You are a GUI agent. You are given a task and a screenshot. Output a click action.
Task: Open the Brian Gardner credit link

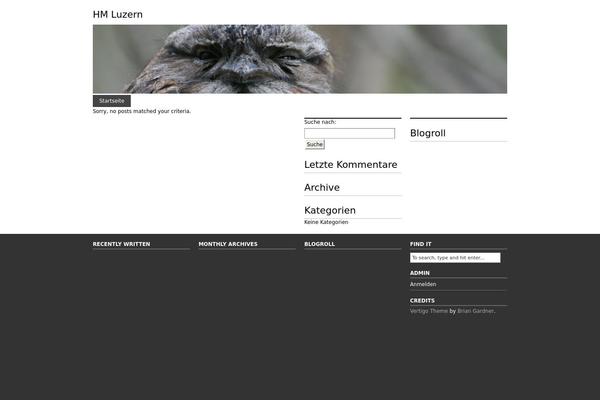tap(476, 311)
